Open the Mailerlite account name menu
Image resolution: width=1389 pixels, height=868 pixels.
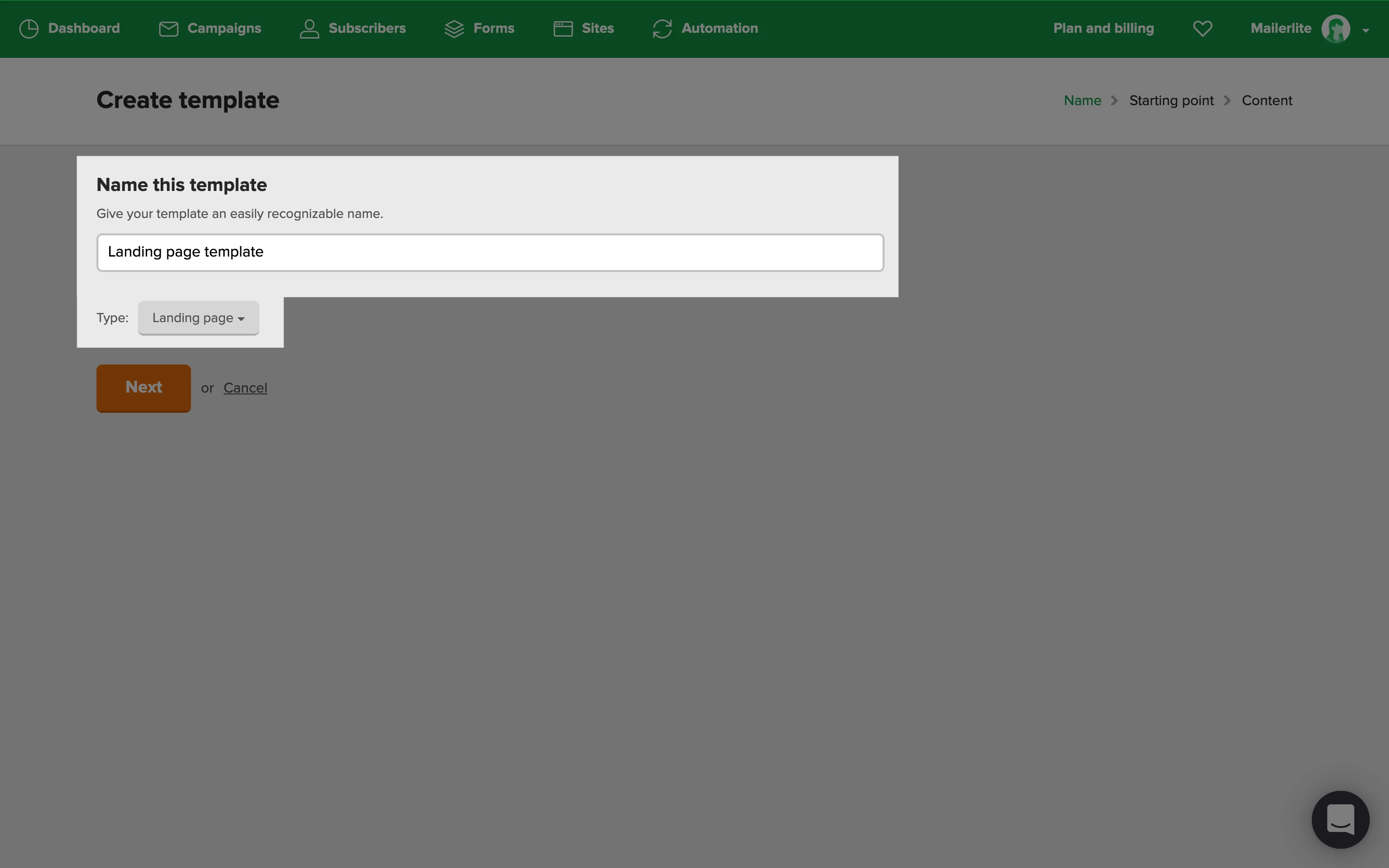point(1280,29)
